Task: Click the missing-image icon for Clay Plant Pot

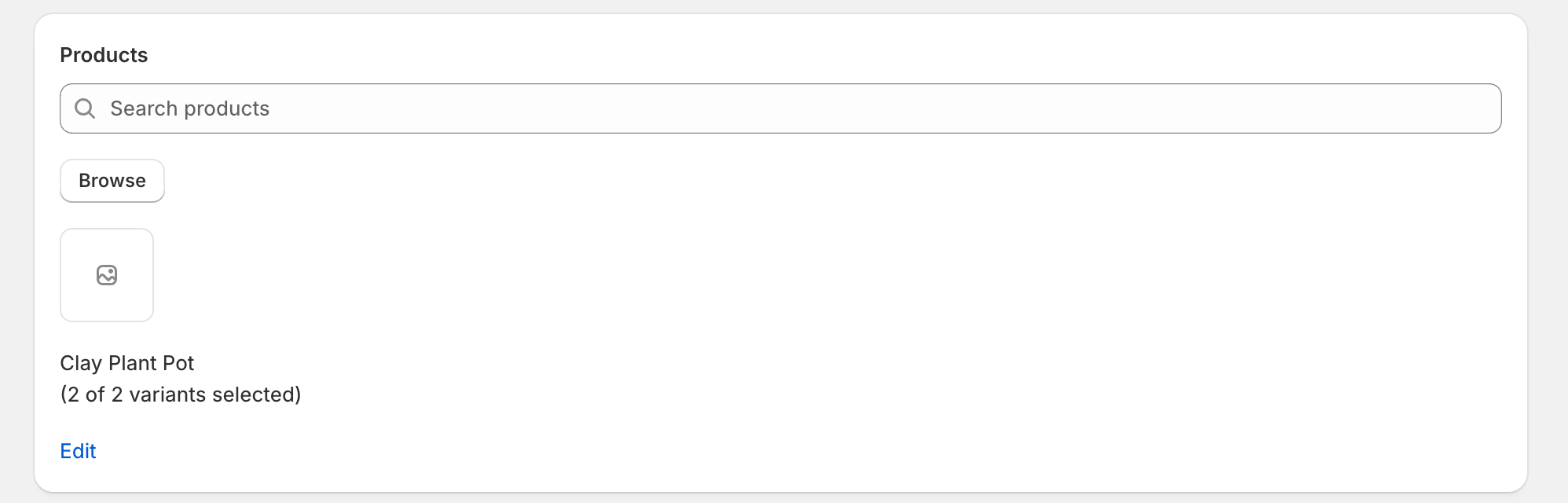Action: pos(107,275)
